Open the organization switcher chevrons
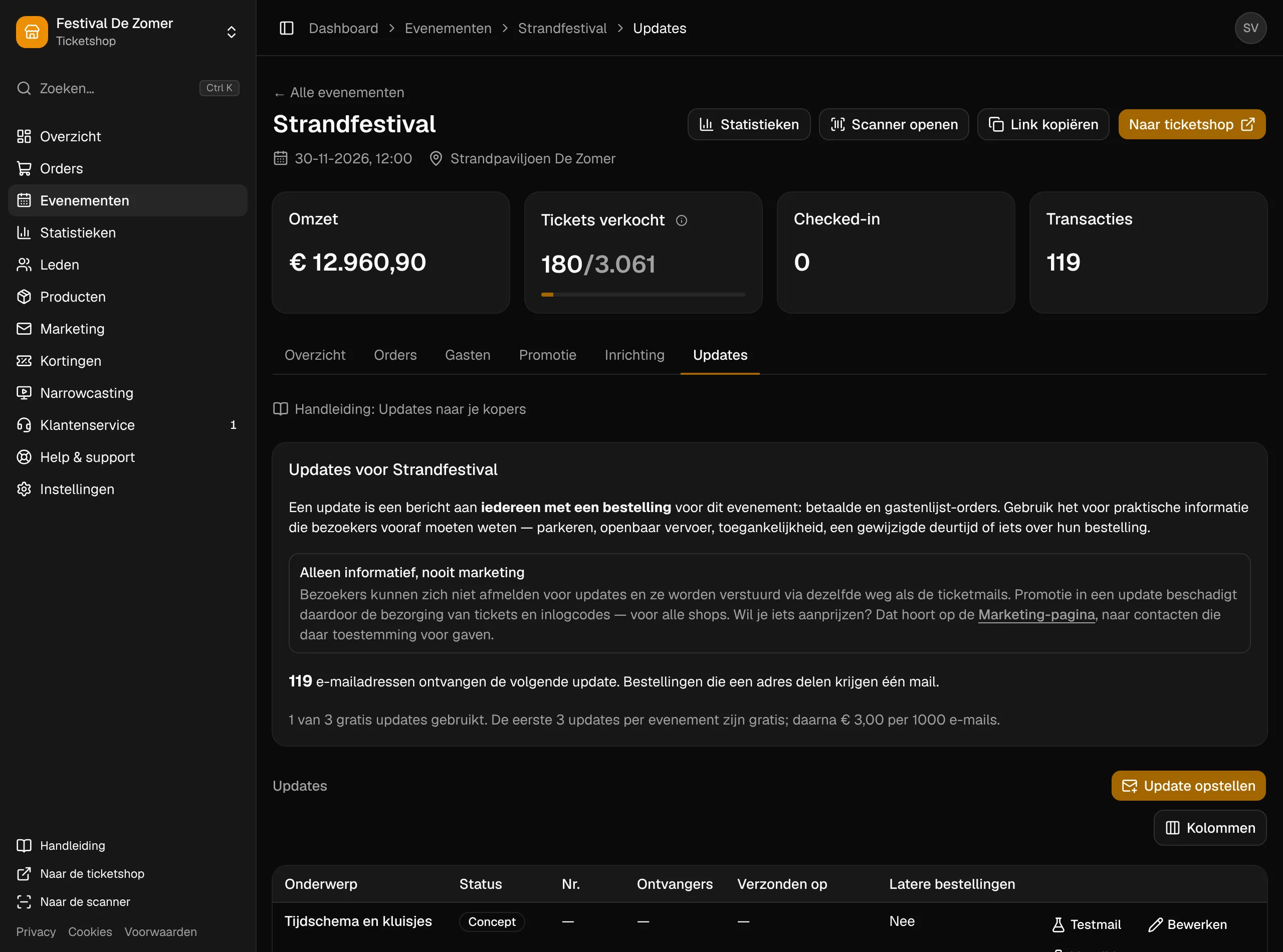The height and width of the screenshot is (952, 1283). coord(231,32)
